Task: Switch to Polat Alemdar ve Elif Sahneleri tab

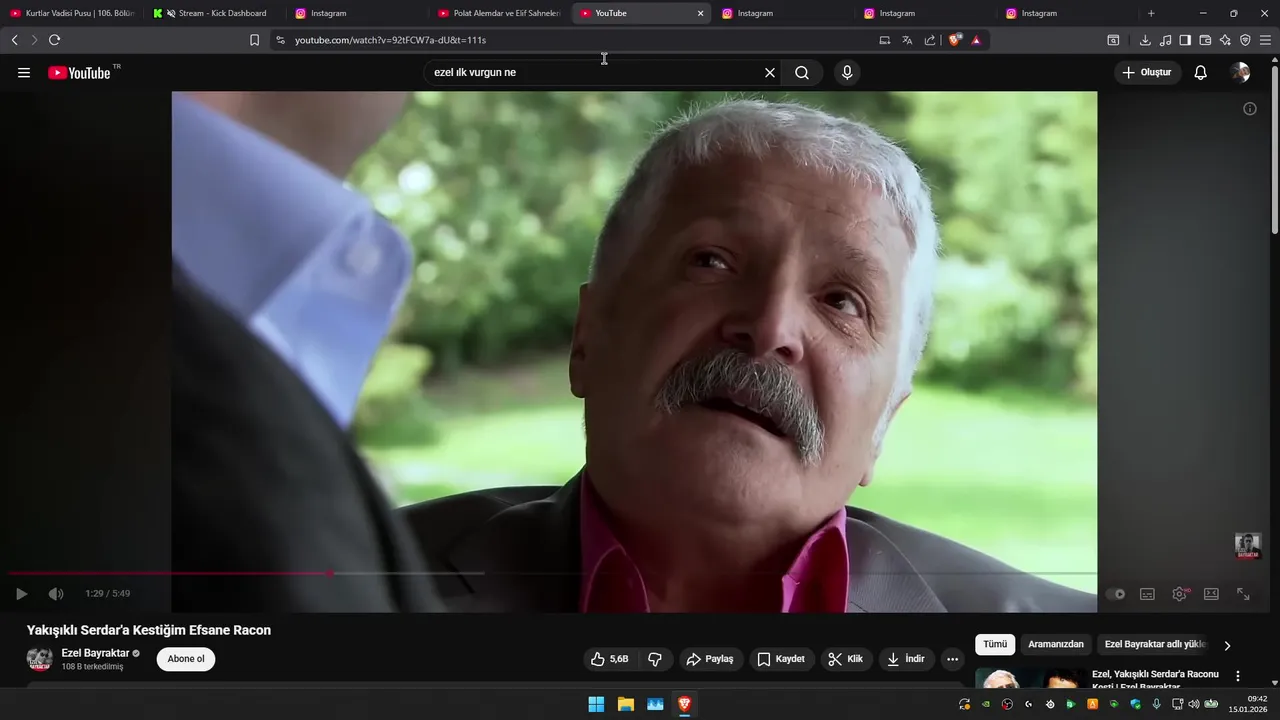Action: click(x=500, y=13)
